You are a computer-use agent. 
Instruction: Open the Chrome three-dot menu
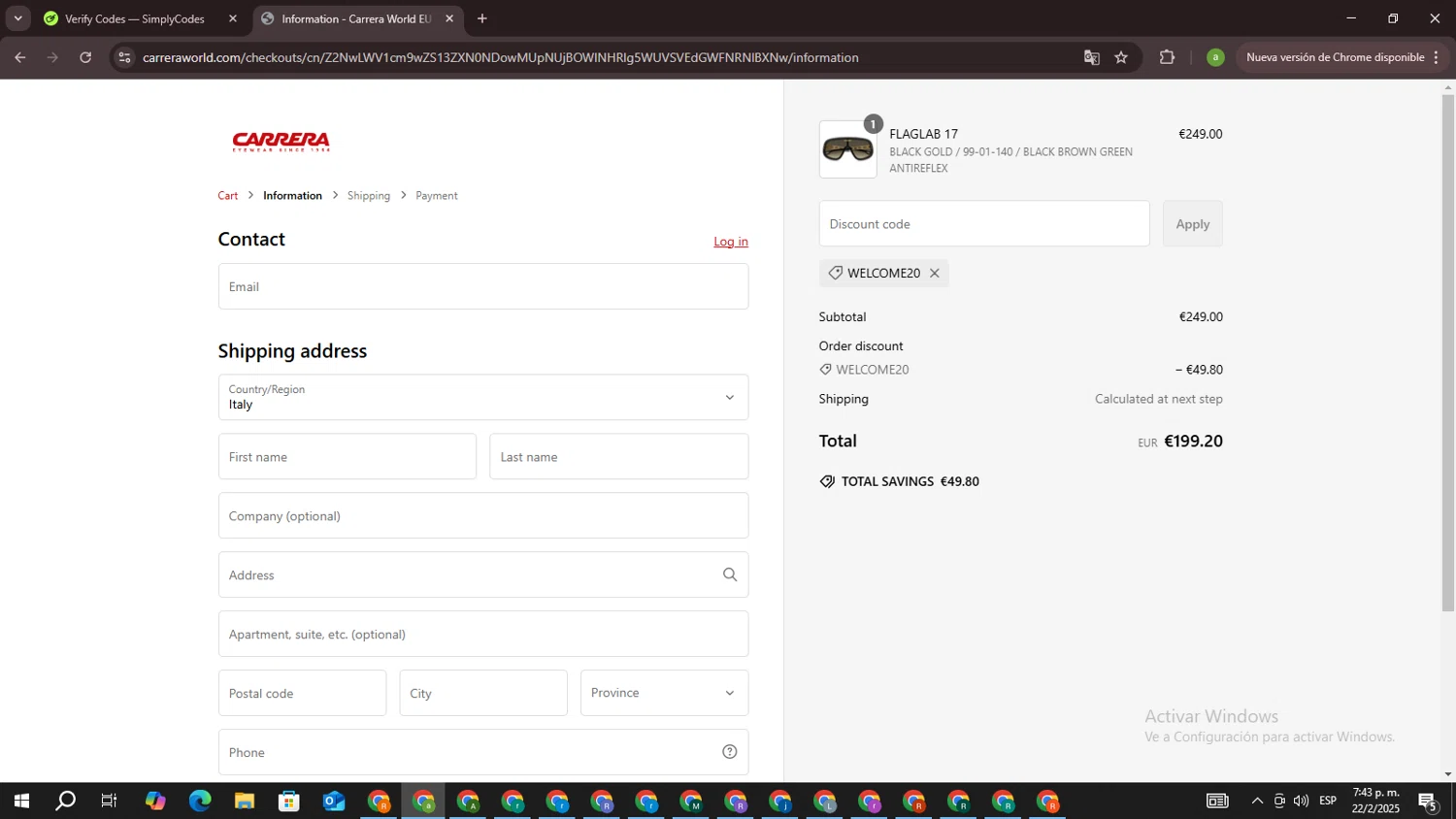[x=1436, y=57]
